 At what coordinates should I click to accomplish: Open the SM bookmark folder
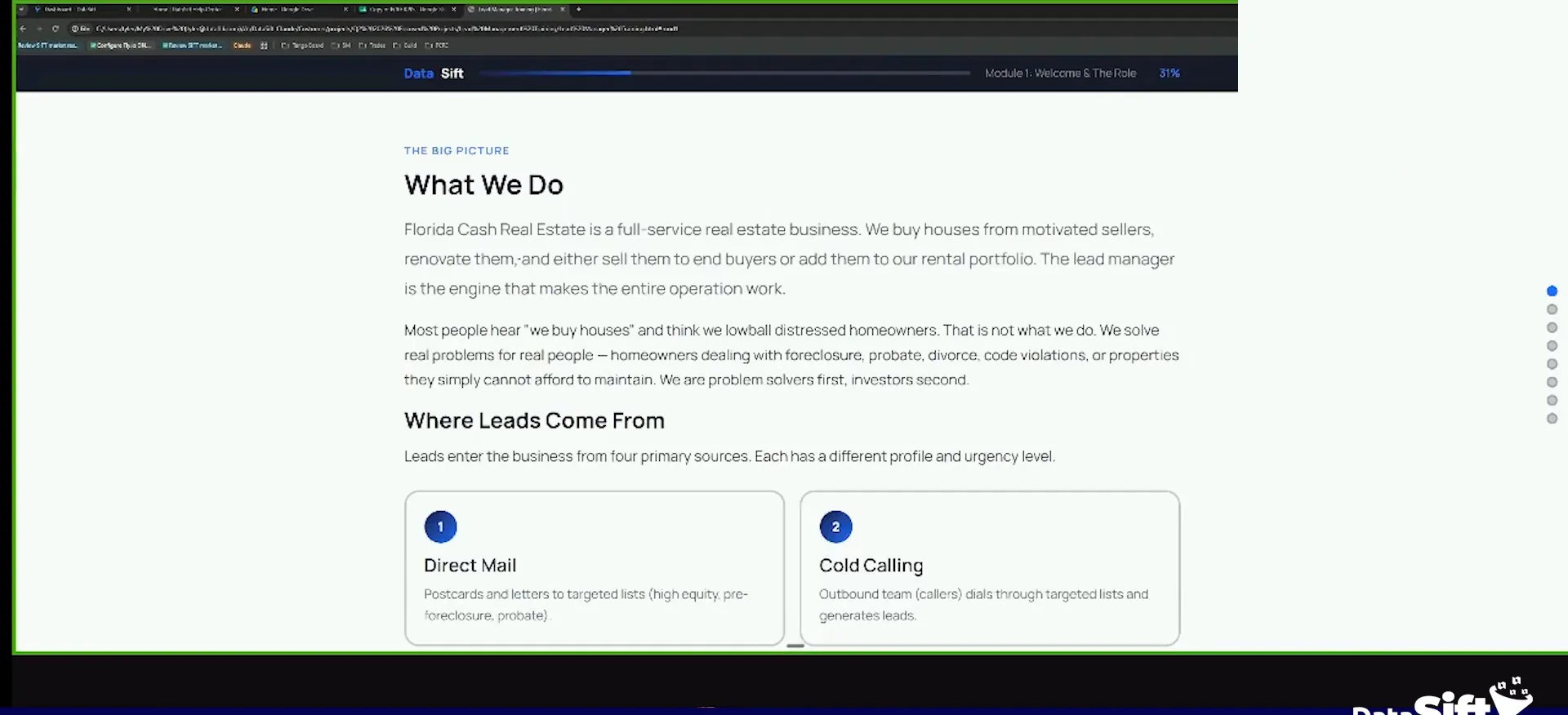click(341, 46)
